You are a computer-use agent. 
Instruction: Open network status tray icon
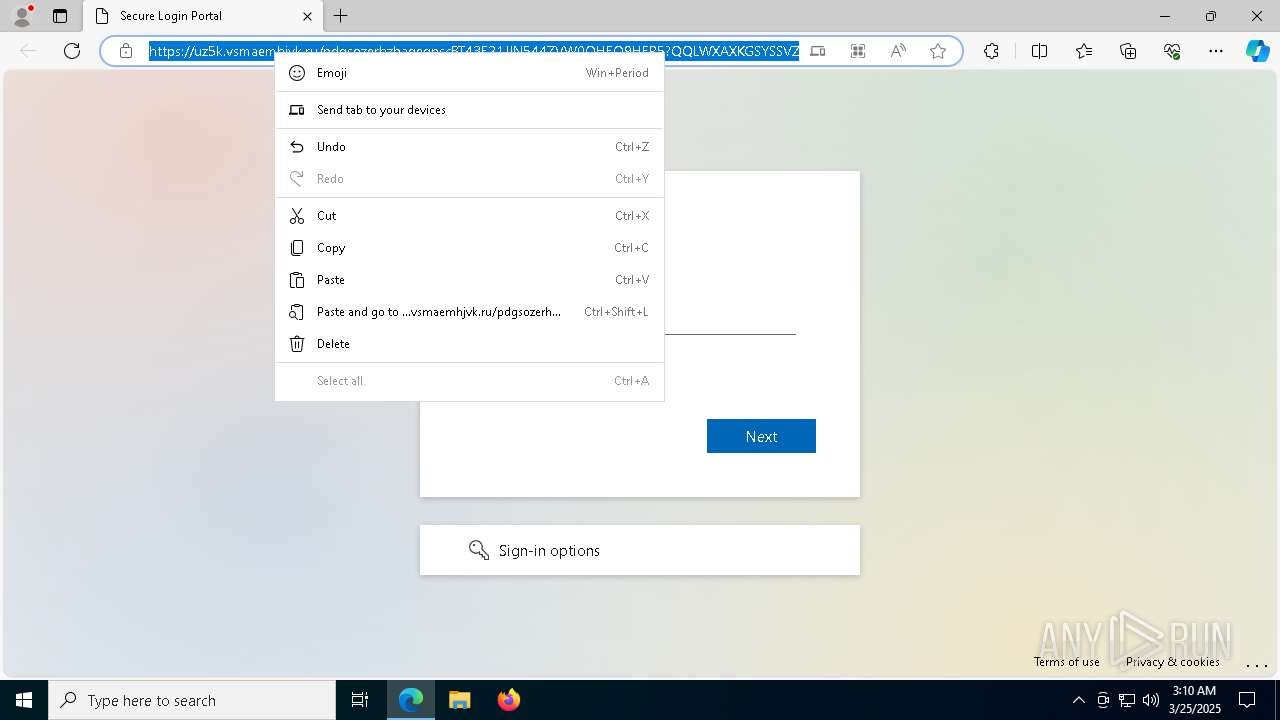click(x=1127, y=700)
